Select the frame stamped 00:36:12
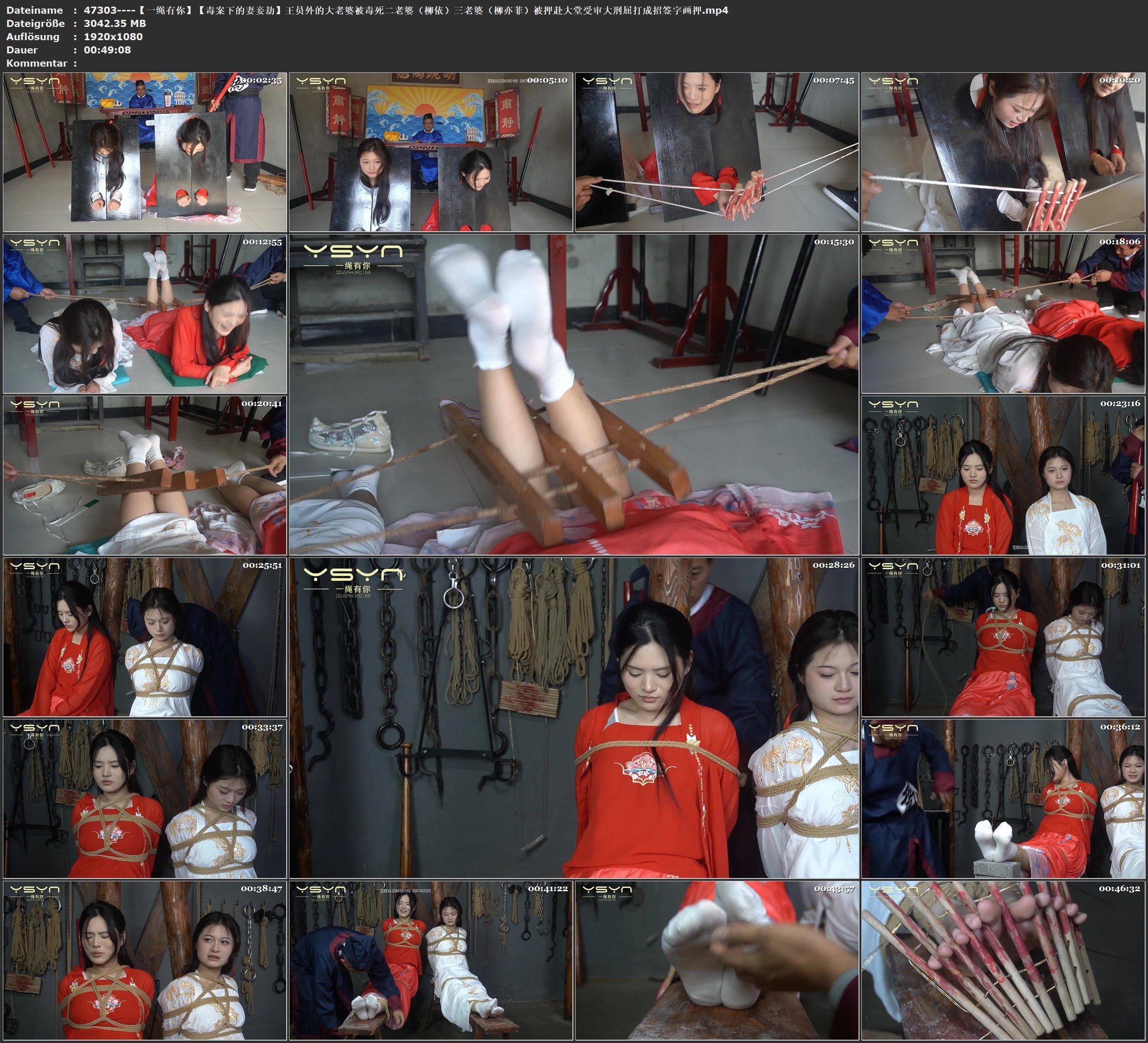The height and width of the screenshot is (1043, 1148). point(1003,798)
